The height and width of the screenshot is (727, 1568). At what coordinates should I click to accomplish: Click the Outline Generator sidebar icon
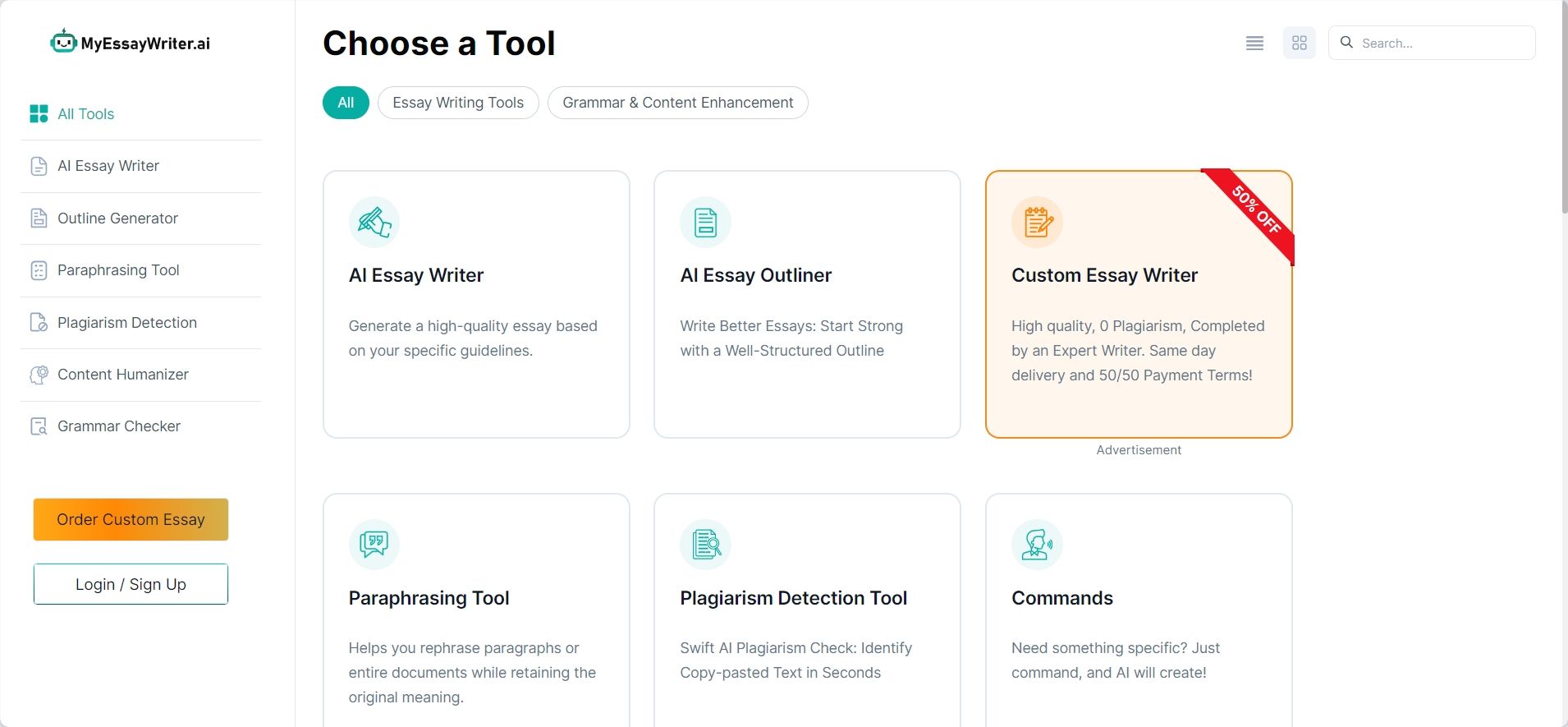[39, 219]
